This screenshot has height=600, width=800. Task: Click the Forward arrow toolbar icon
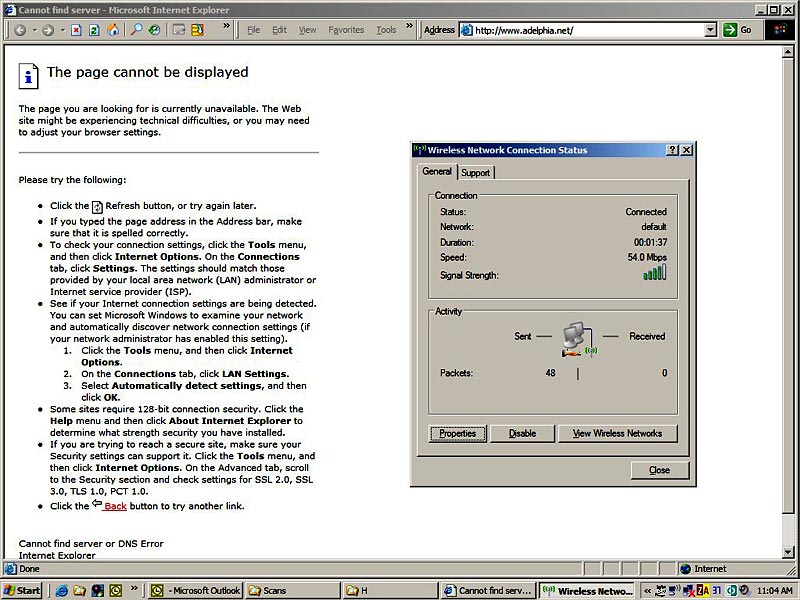[47, 30]
